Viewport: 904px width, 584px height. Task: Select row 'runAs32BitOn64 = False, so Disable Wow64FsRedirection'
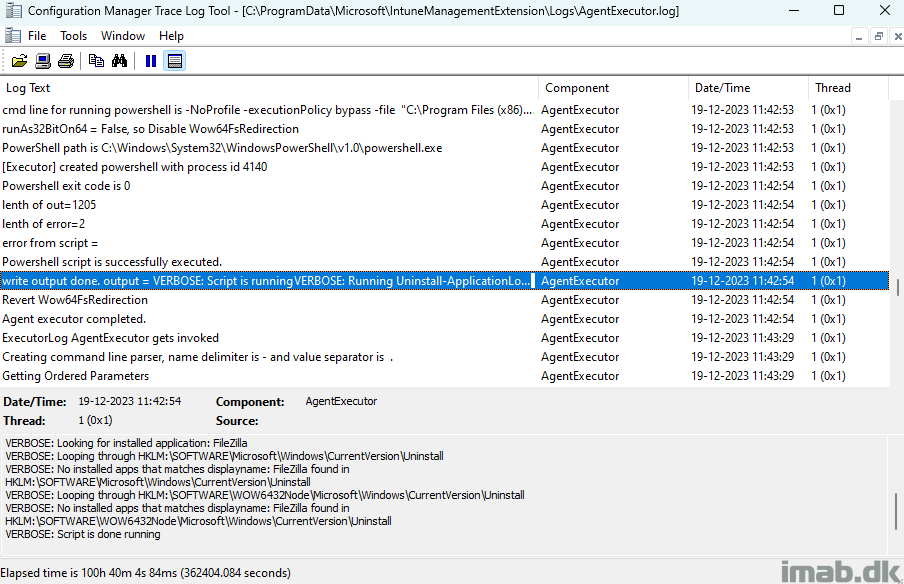click(x=444, y=129)
